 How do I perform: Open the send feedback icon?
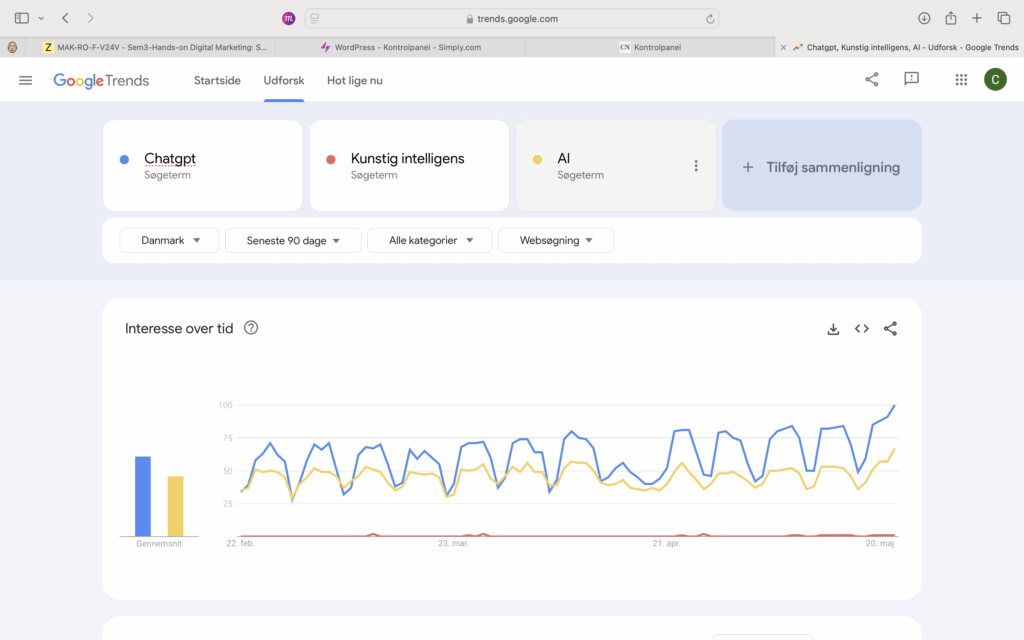pos(911,80)
